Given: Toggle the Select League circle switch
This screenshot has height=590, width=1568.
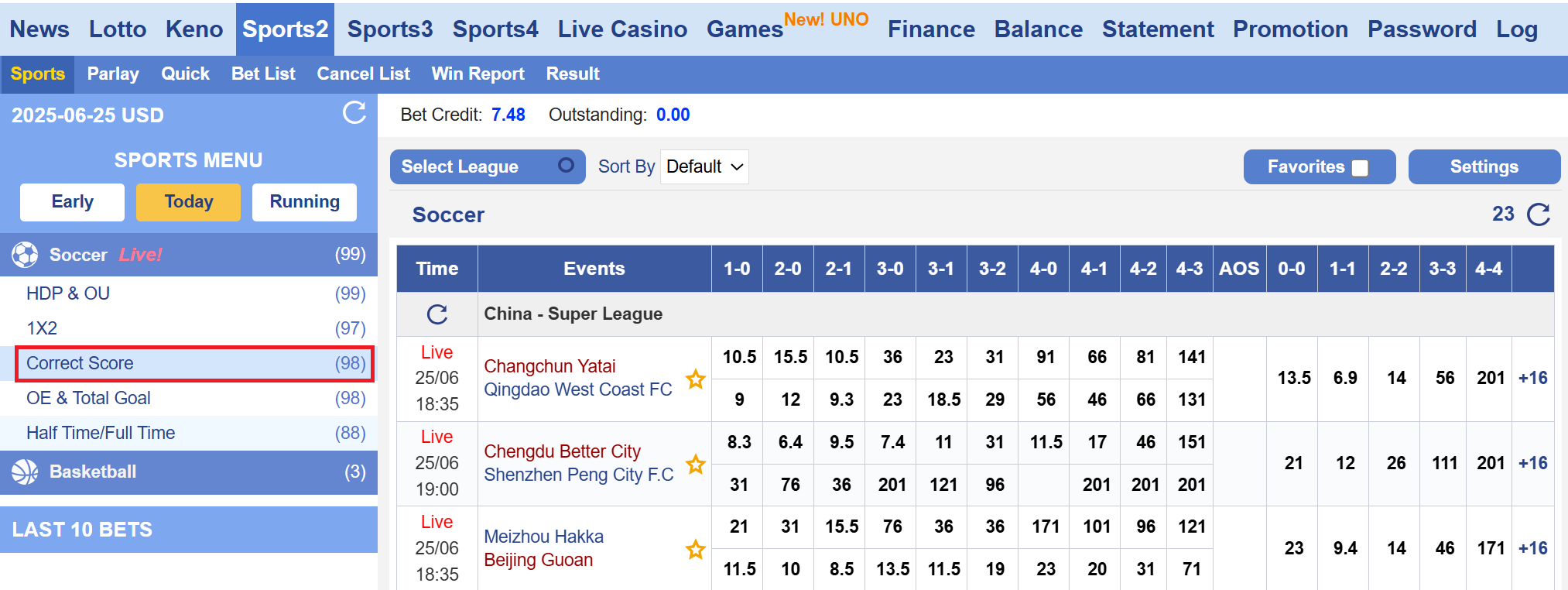Looking at the screenshot, I should coord(566,165).
